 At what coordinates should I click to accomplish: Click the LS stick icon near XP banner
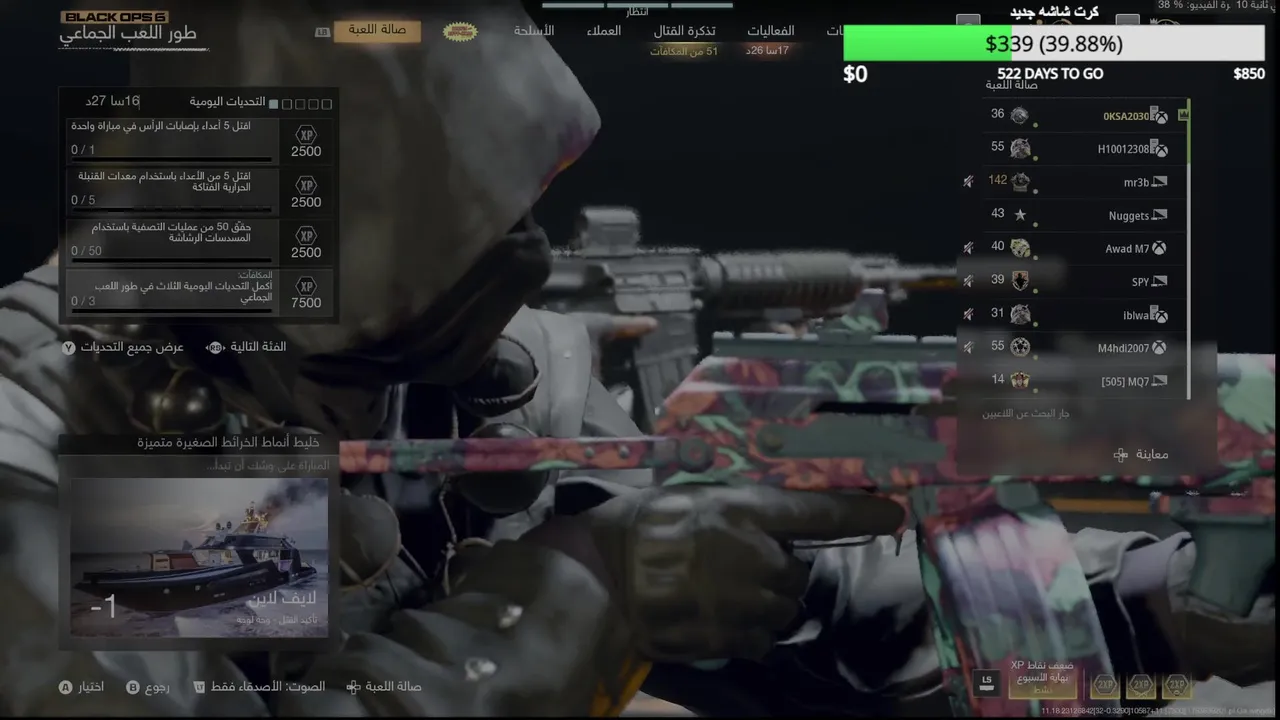(x=987, y=682)
